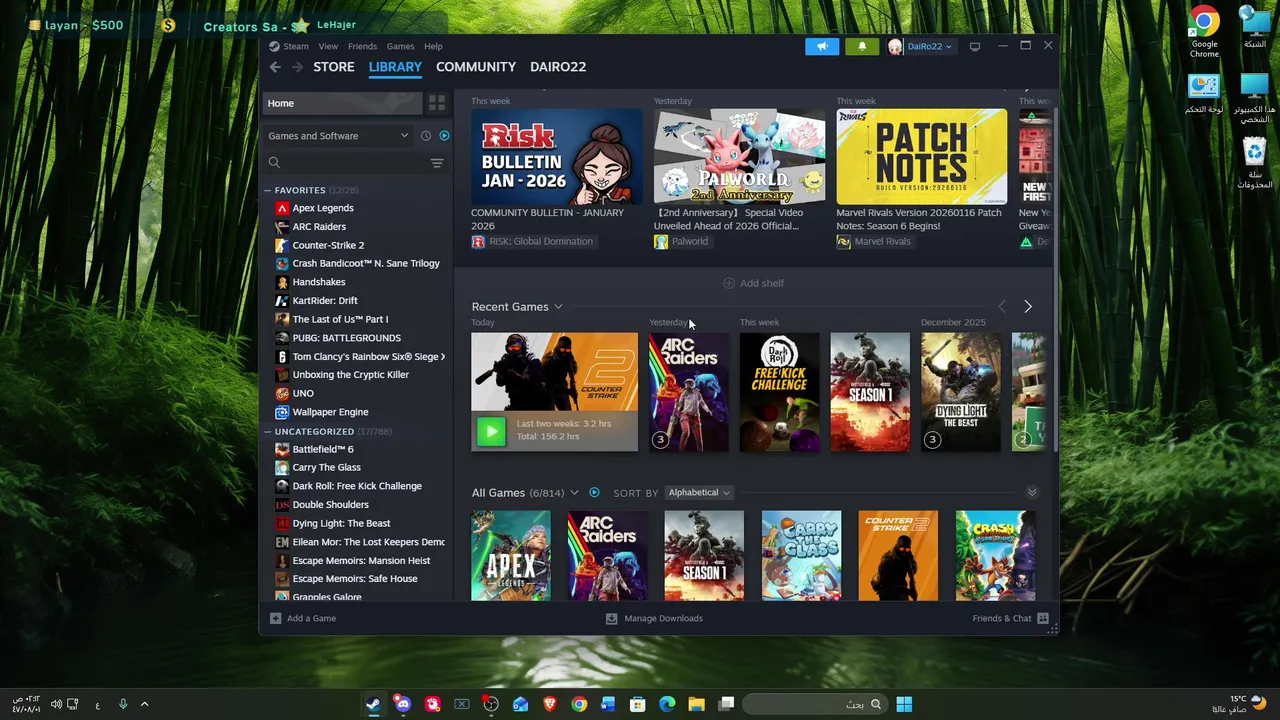The width and height of the screenshot is (1280, 720).
Task: Click Add shelf button
Action: point(753,283)
